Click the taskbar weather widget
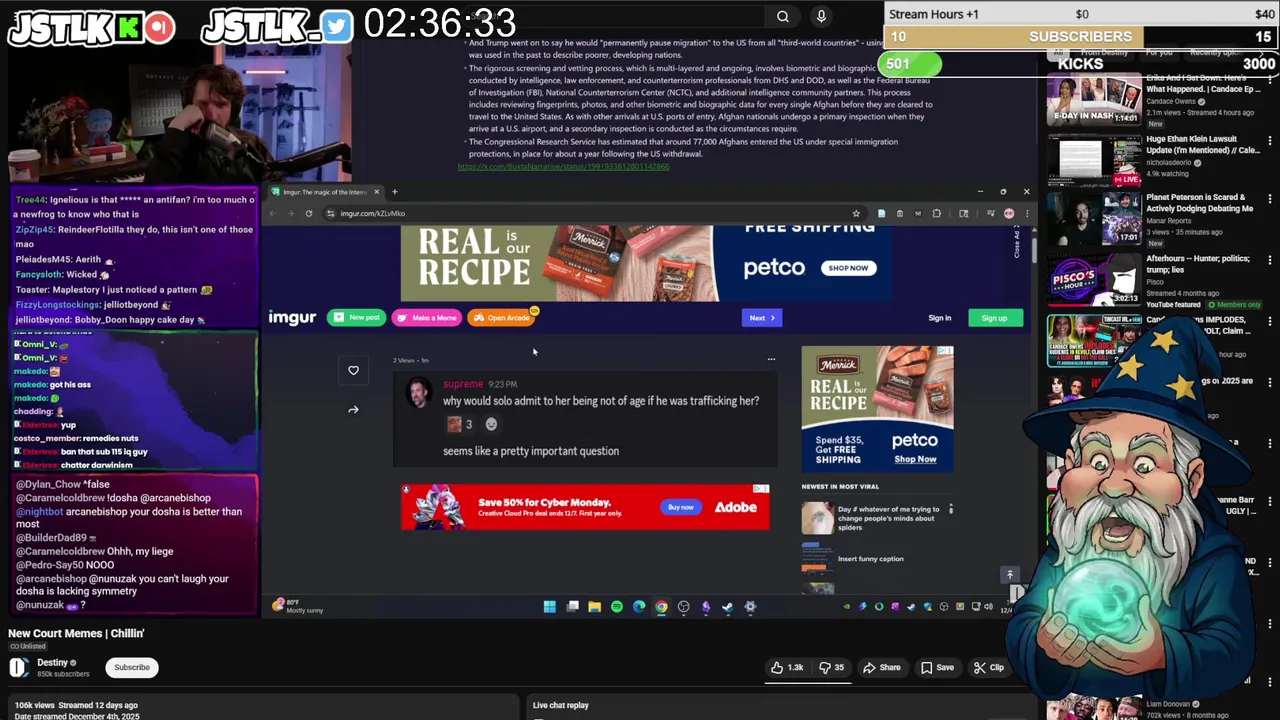 298,606
